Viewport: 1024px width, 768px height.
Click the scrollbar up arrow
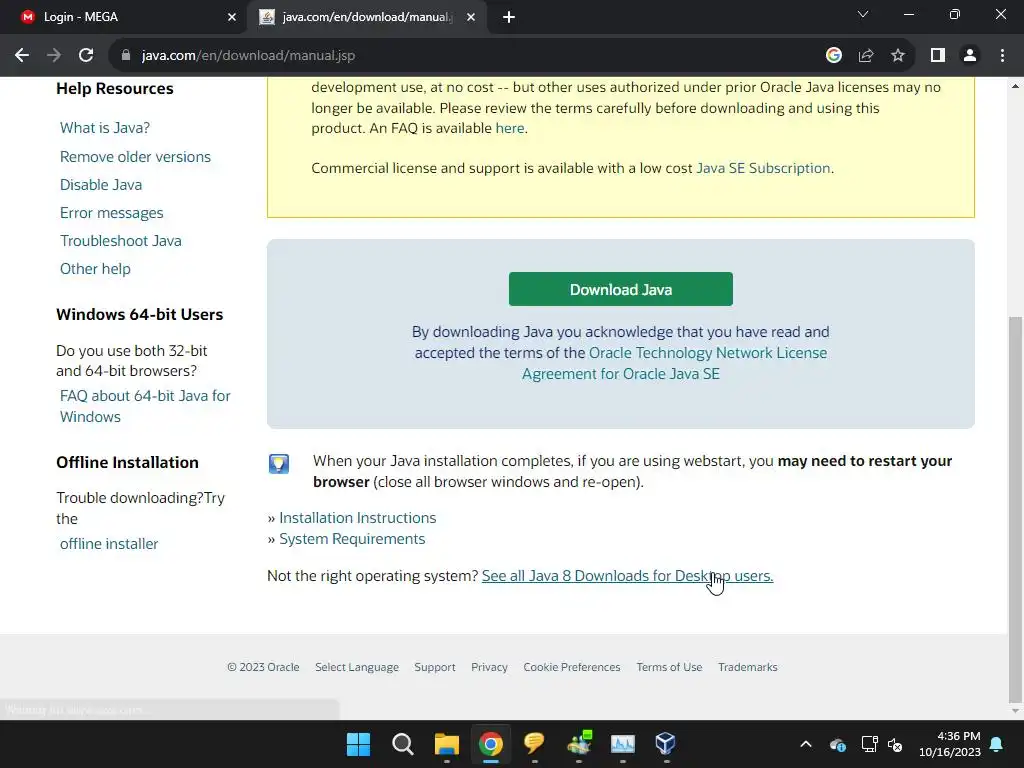point(1016,86)
